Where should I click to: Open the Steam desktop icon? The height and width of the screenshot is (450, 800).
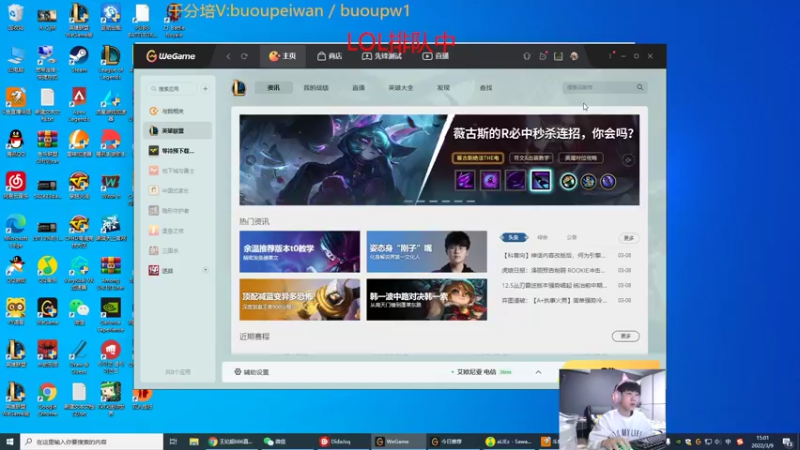pyautogui.click(x=79, y=59)
